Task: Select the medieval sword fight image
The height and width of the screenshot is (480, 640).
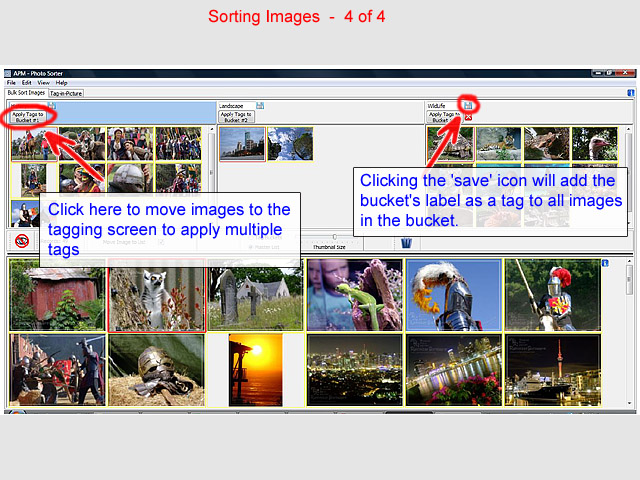Action: click(x=57, y=370)
